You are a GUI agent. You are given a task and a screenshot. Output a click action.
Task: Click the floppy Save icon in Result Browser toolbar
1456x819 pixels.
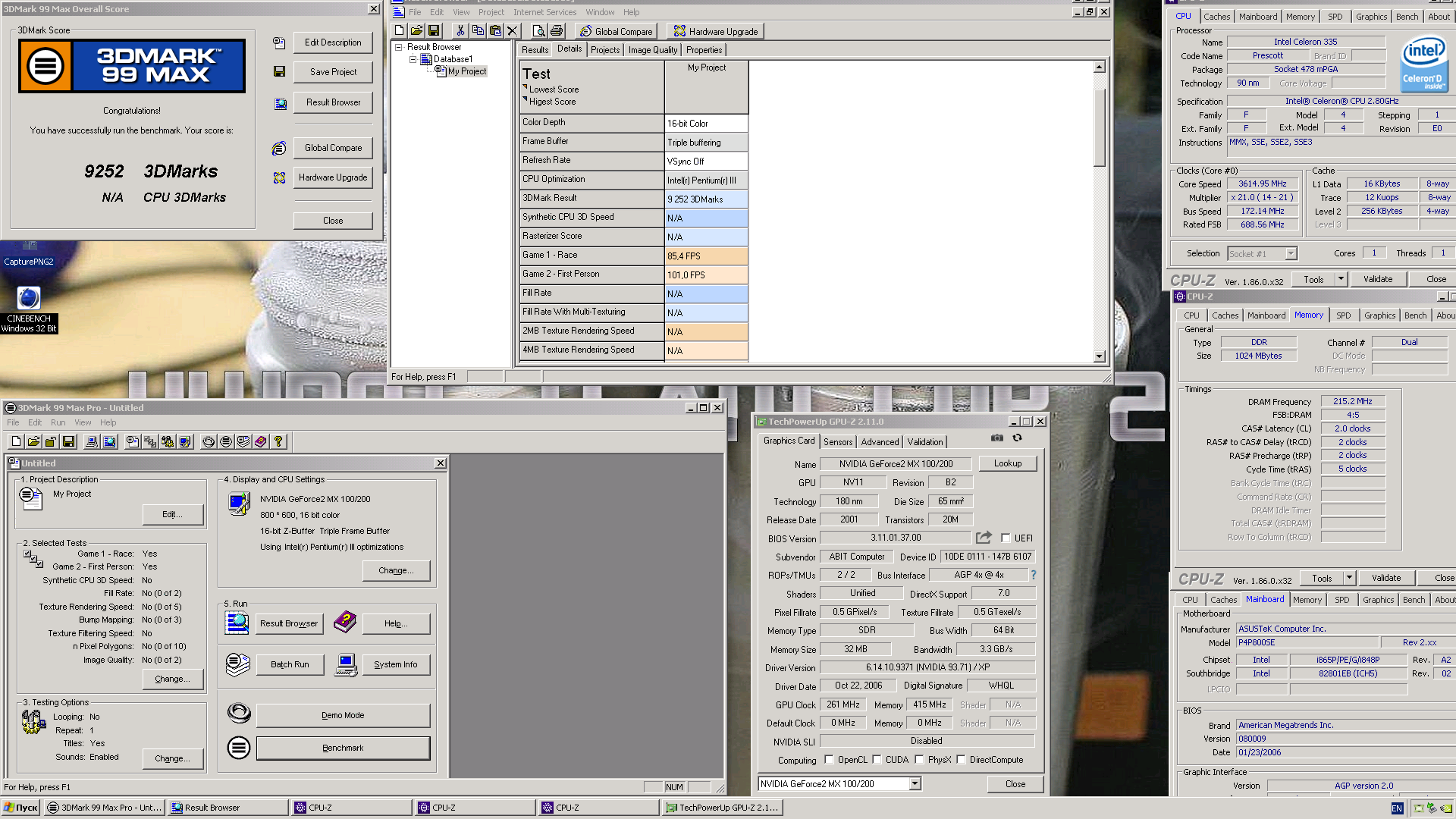point(434,30)
